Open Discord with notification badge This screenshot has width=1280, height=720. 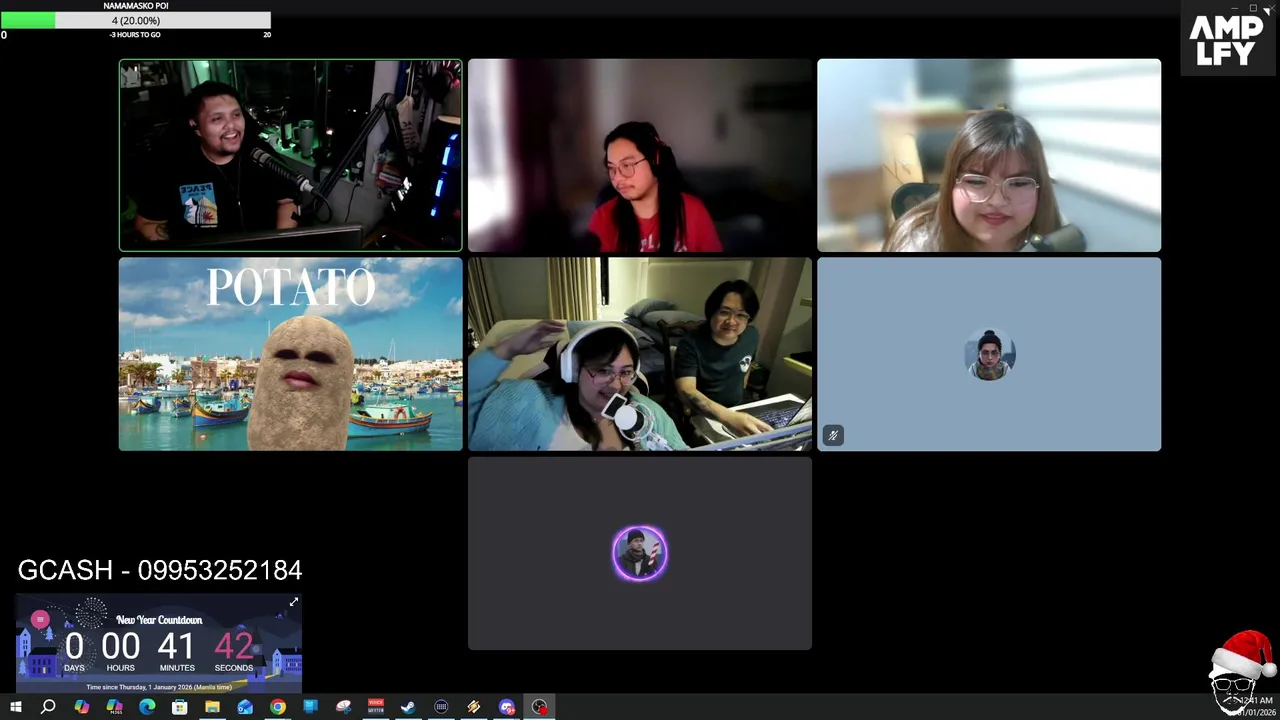[x=506, y=707]
